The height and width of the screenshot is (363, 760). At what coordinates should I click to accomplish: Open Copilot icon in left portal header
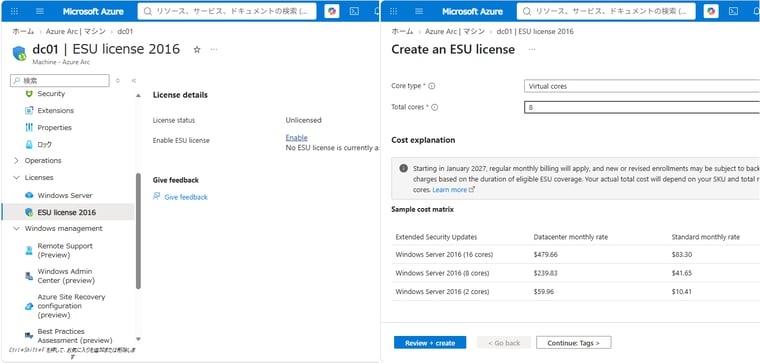[x=332, y=11]
